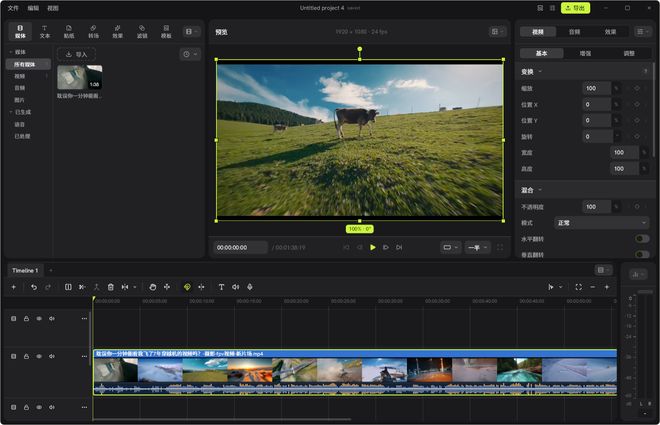Toggle the 水平翻转 horizontal flip switch

642,239
